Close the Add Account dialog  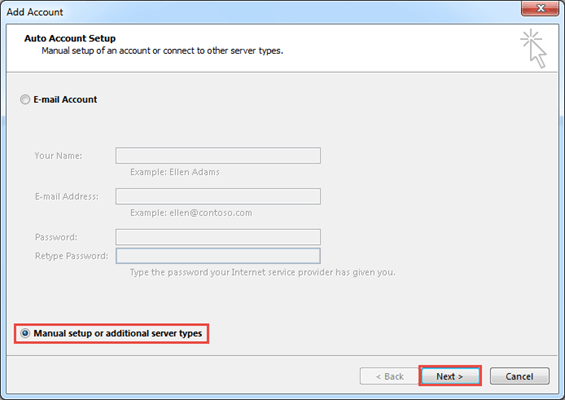tap(540, 8)
